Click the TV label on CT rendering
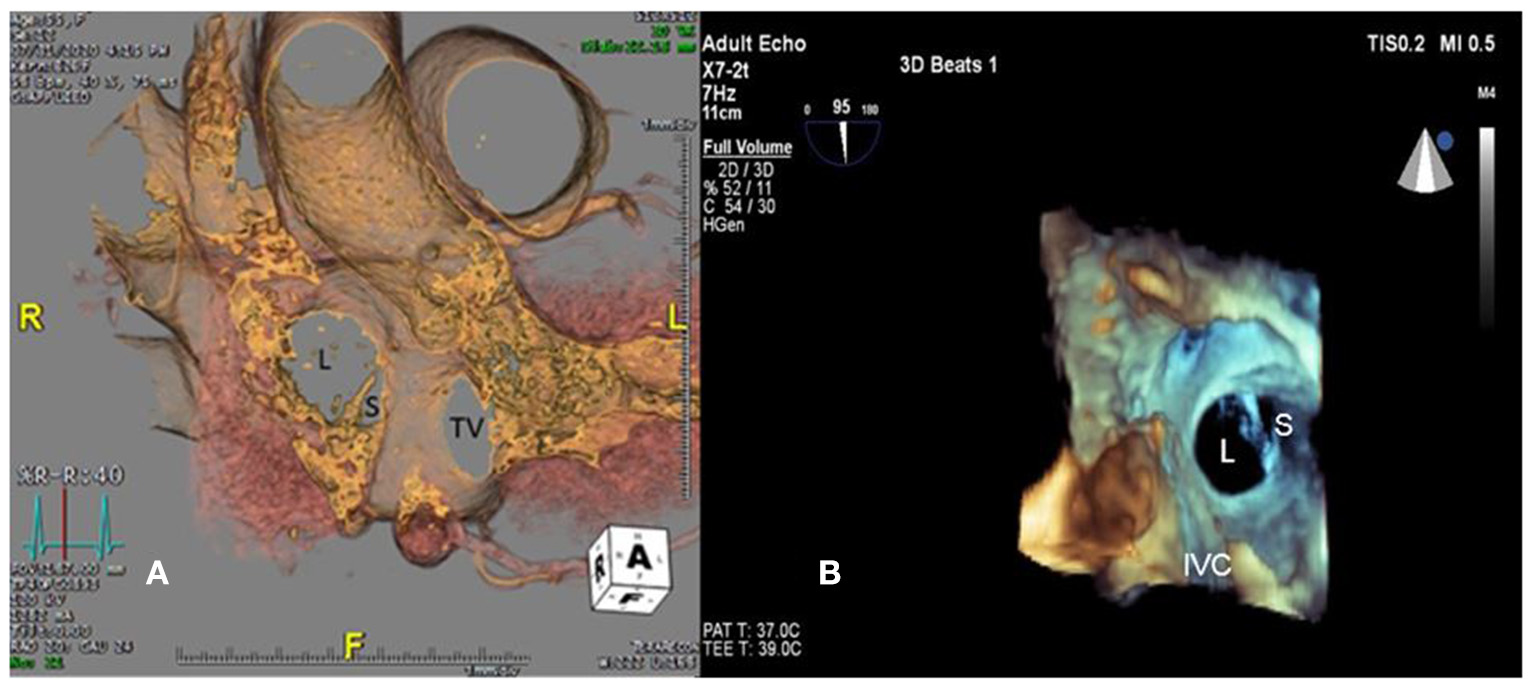 (x=466, y=428)
